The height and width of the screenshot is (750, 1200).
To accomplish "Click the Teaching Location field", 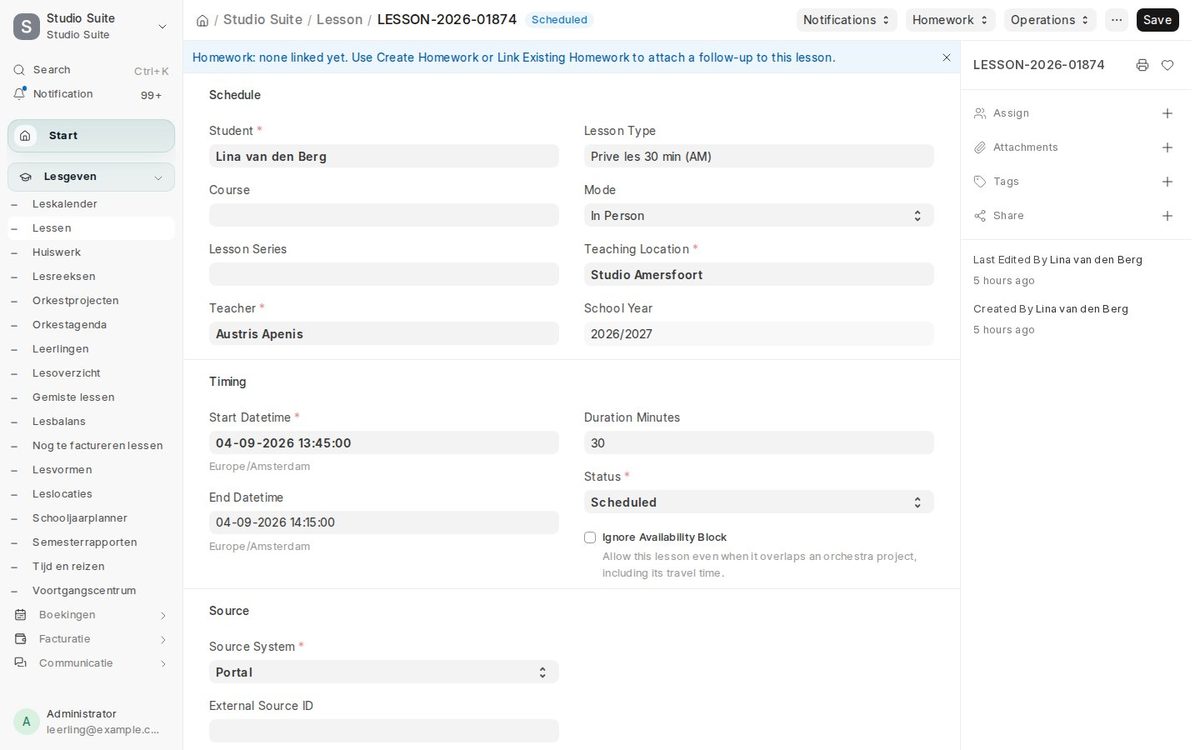I will pos(759,275).
